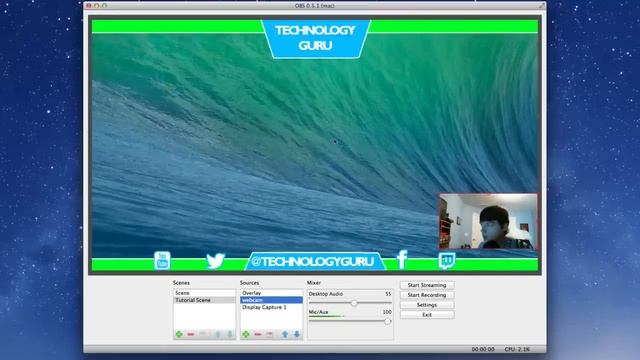Image resolution: width=640 pixels, height=360 pixels.
Task: Click the Mic/Aux label
Action: click(318, 312)
